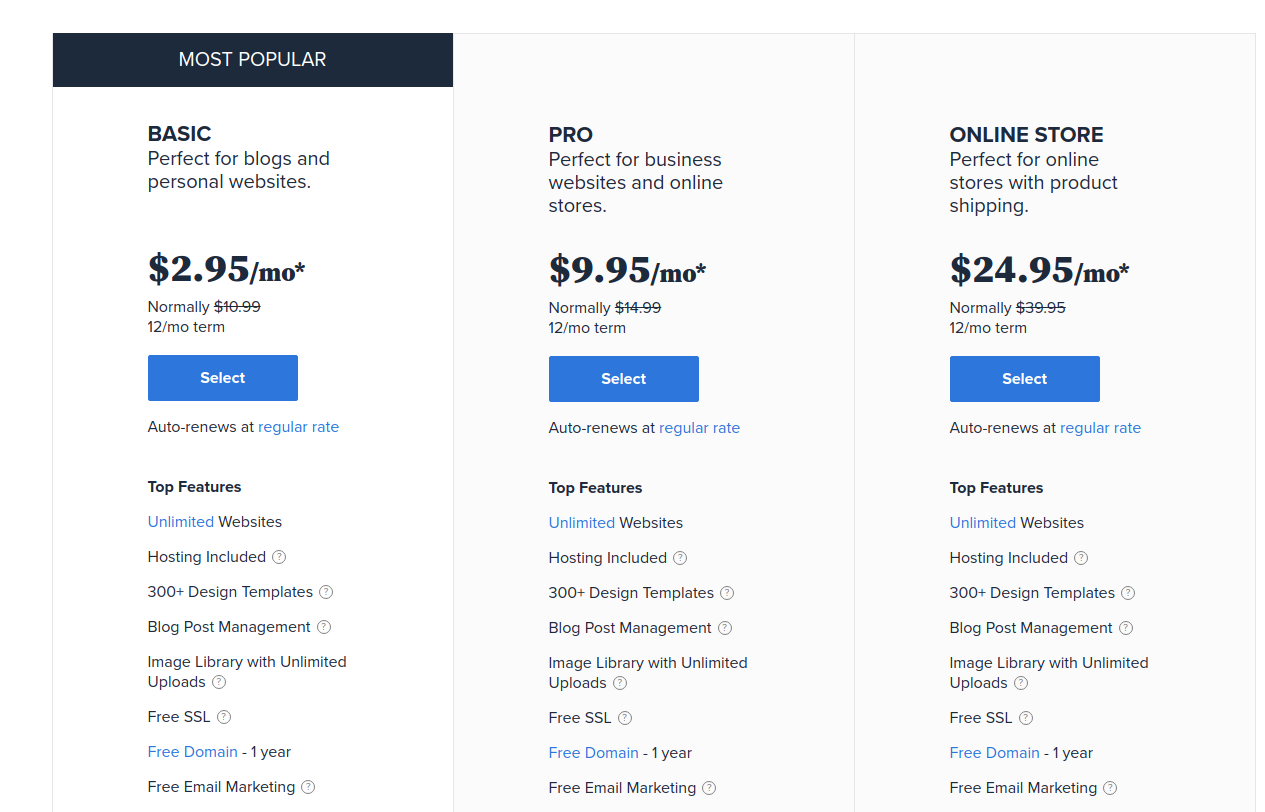Screen dimensions: 1265x812
Task: Click help icon beside Pro Blog Post Management
Action: [725, 628]
